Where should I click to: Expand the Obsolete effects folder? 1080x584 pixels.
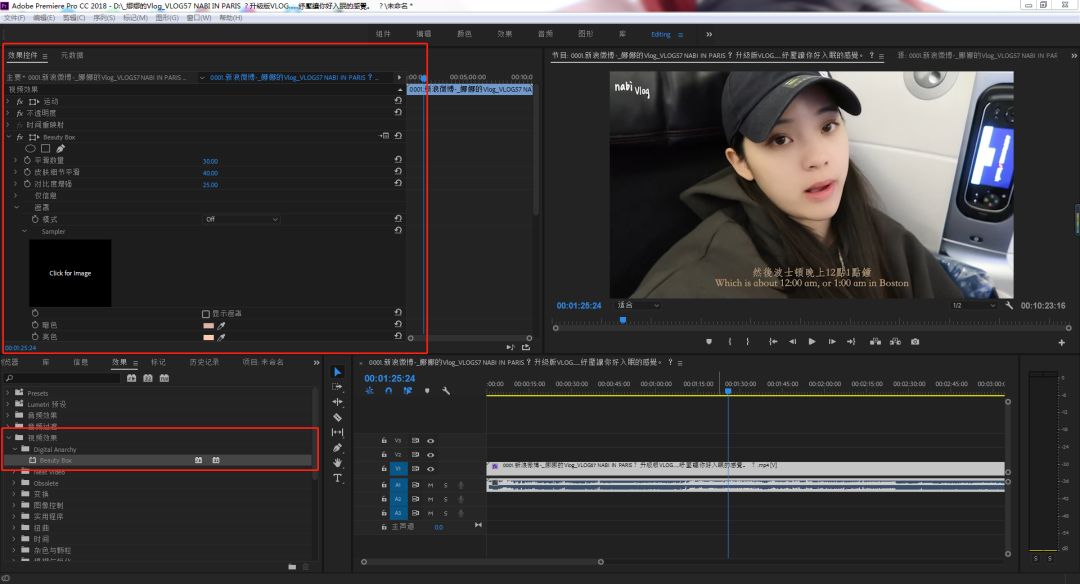(14, 483)
